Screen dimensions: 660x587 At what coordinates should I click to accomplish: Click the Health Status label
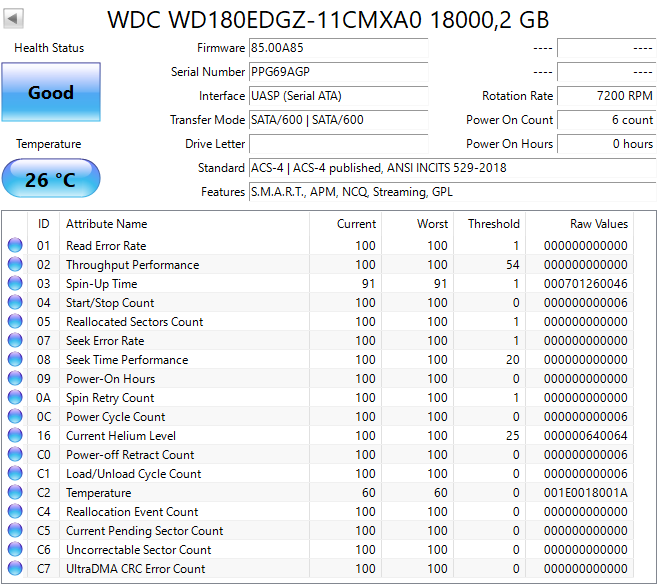(49, 48)
